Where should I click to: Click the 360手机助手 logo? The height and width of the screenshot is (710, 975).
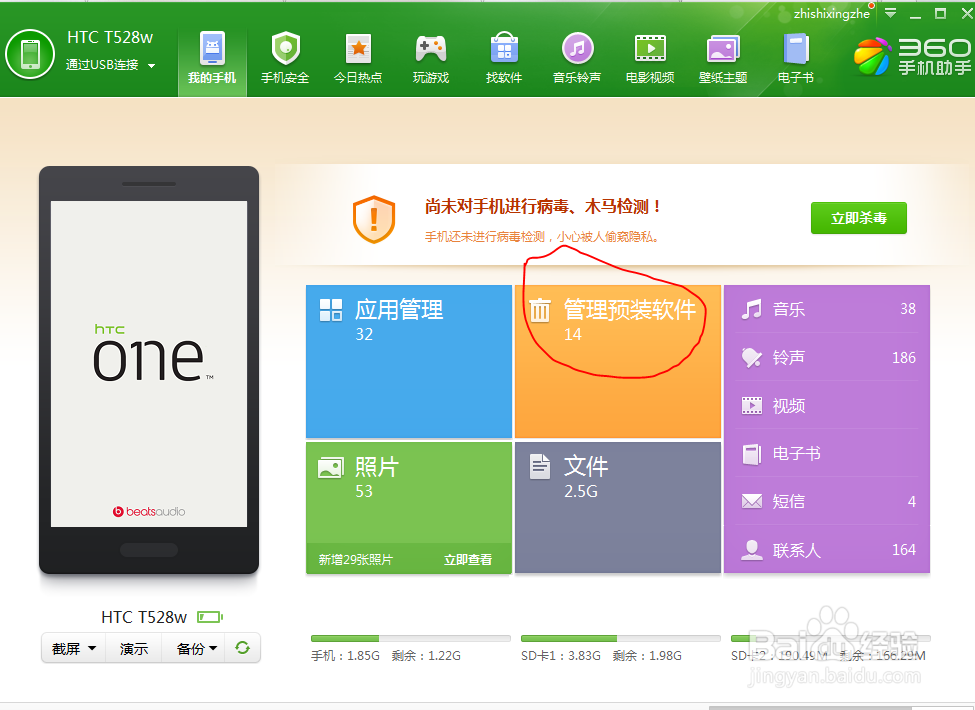pos(912,57)
